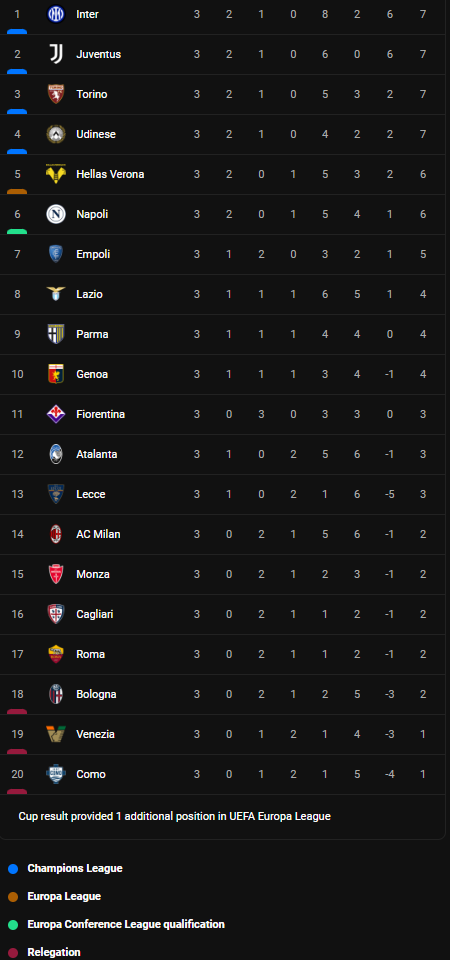Select the Genoa team crest
The height and width of the screenshot is (960, 450).
(x=56, y=374)
